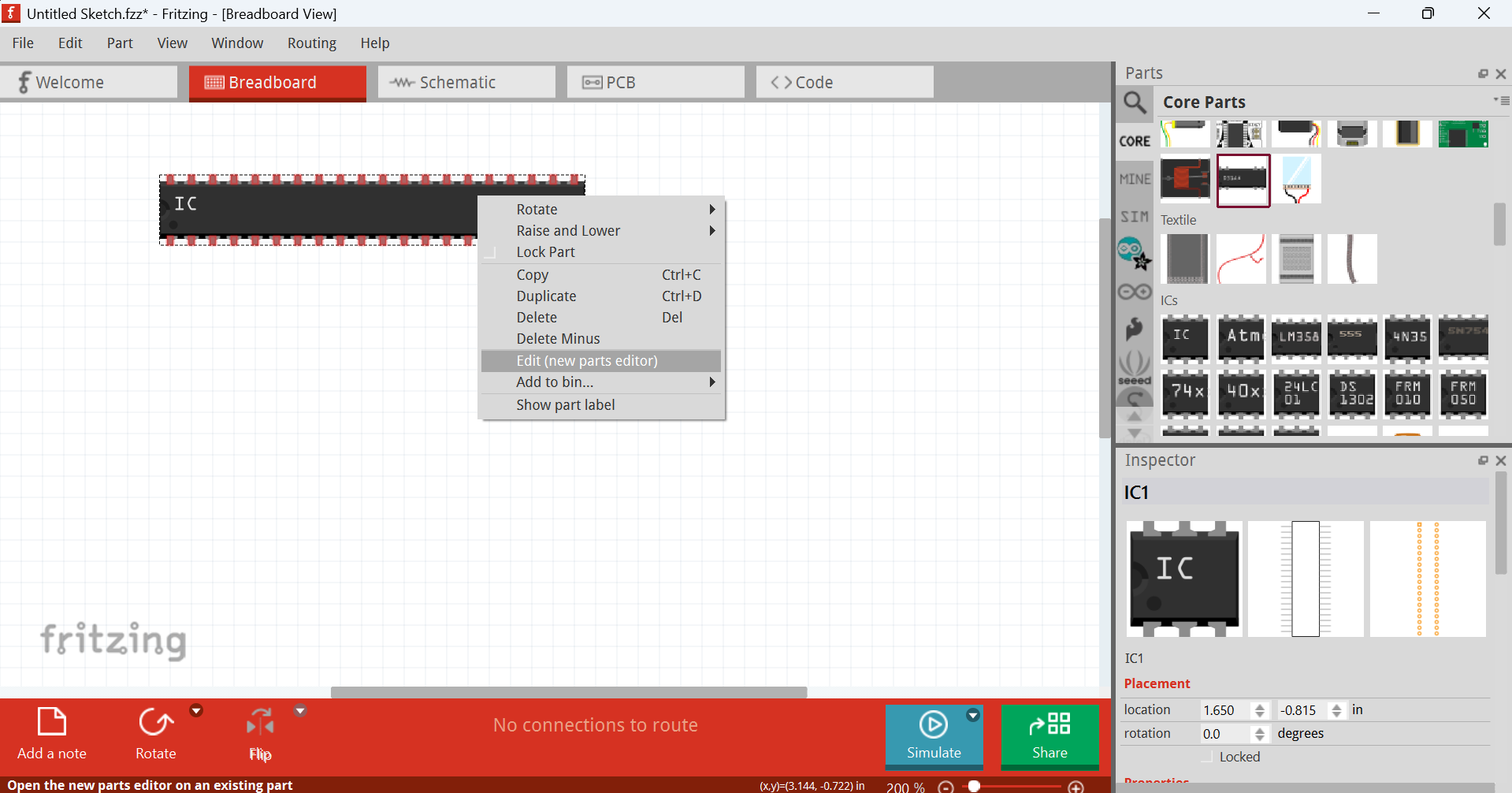Viewport: 1512px width, 793px height.
Task: Choose Duplicate from the context menu
Action: click(x=601, y=296)
